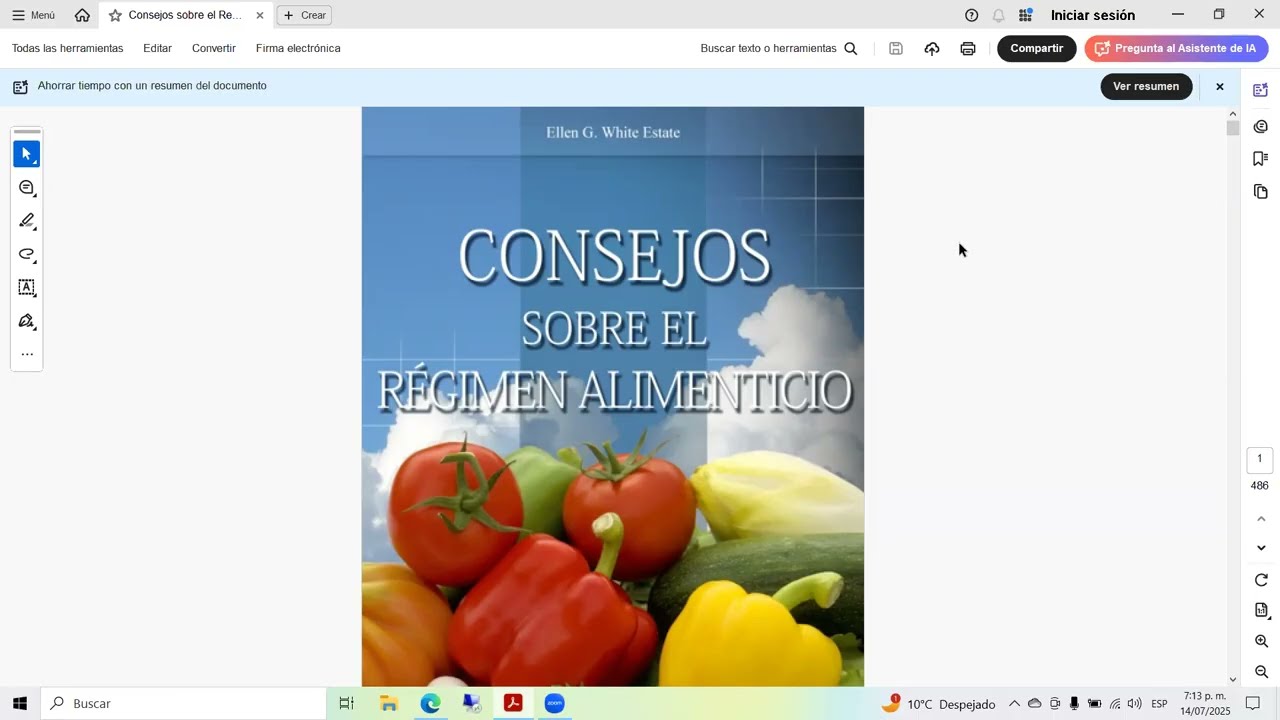
Task: Go to previous page with up chevron
Action: click(1261, 519)
